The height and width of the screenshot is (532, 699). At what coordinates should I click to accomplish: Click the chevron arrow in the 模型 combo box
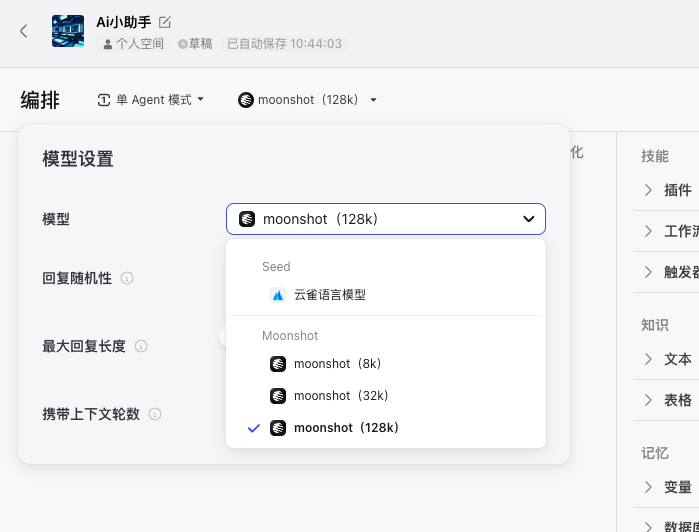529,219
